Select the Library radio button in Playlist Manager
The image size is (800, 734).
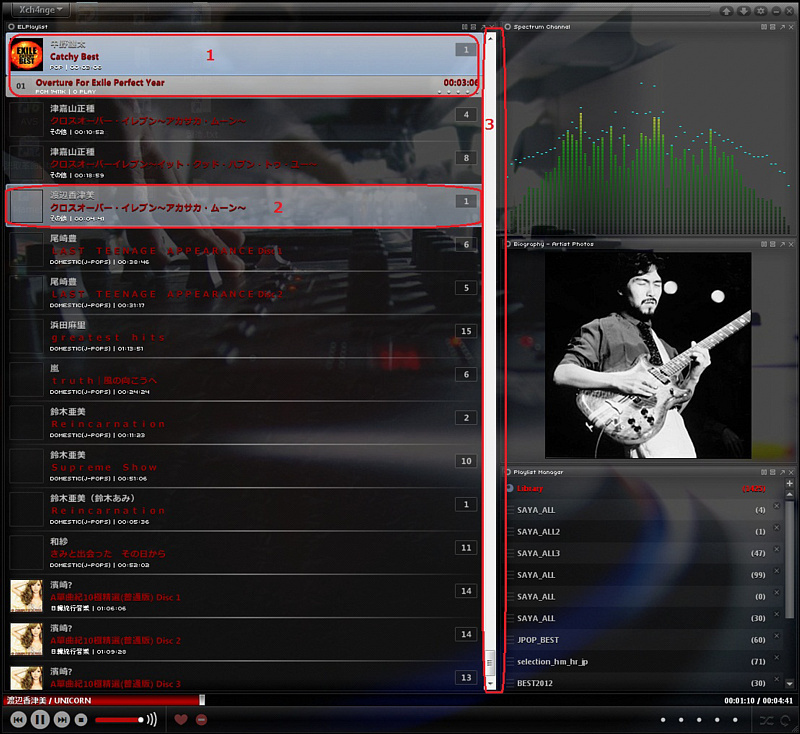[x=510, y=488]
